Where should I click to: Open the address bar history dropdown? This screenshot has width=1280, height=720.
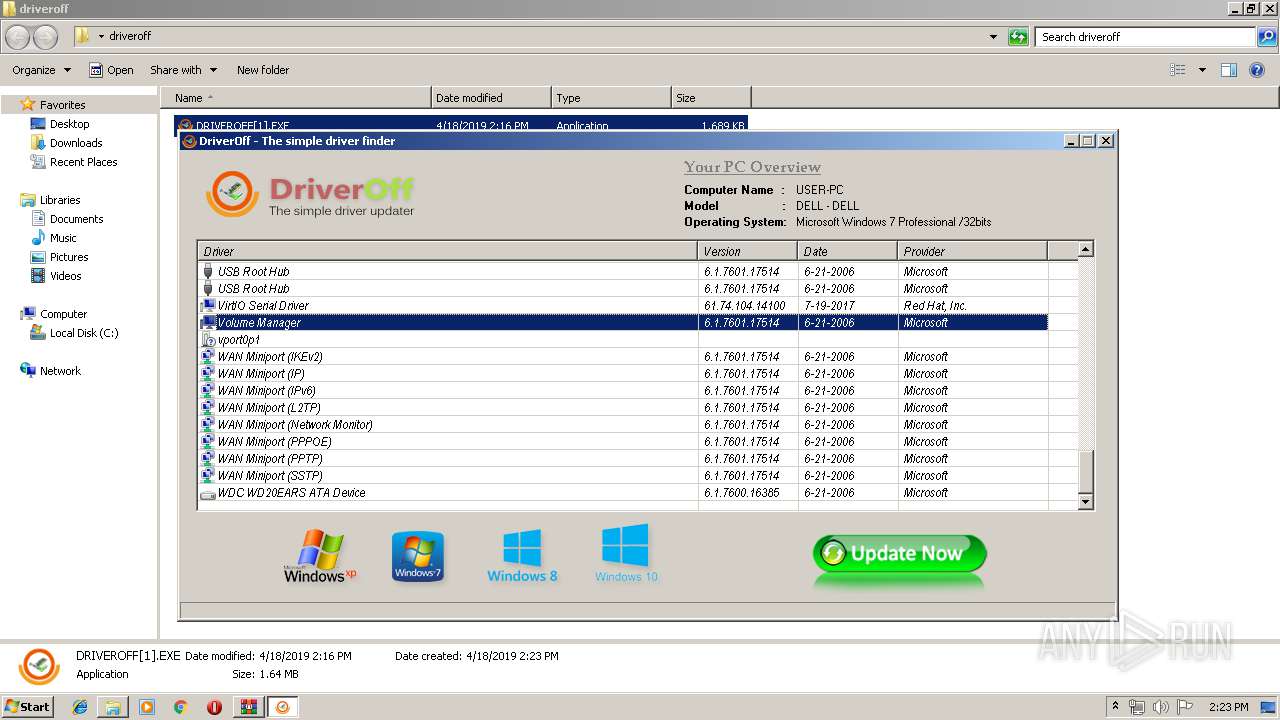click(x=993, y=37)
